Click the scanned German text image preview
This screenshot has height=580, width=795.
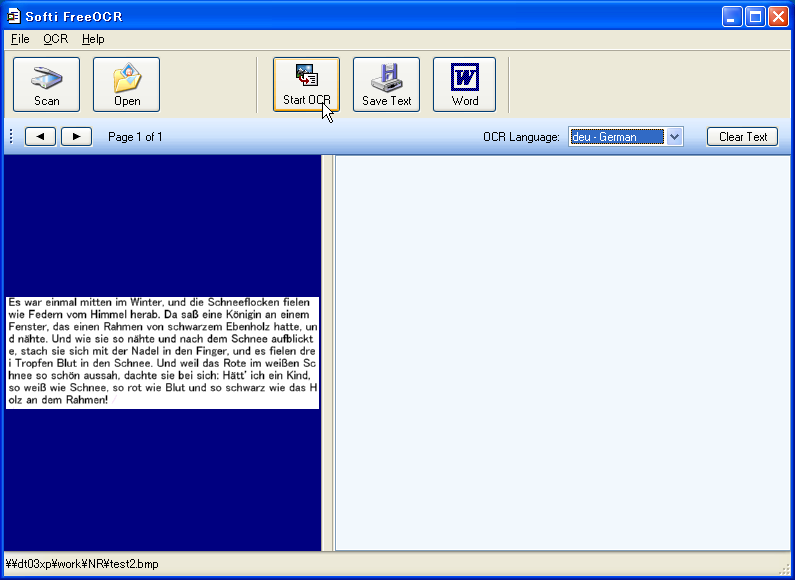(162, 353)
